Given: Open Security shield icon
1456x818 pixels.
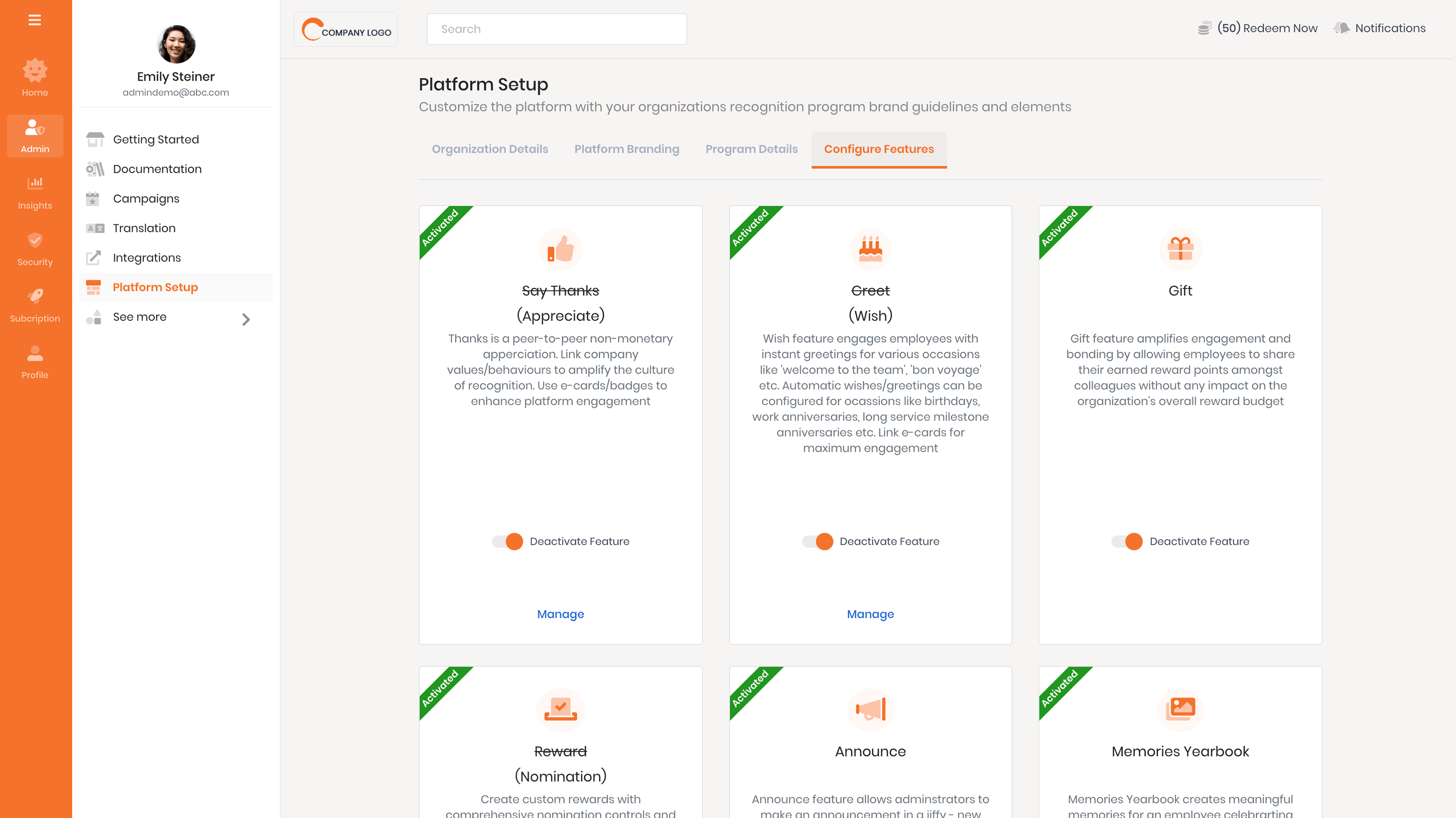Looking at the screenshot, I should point(35,240).
